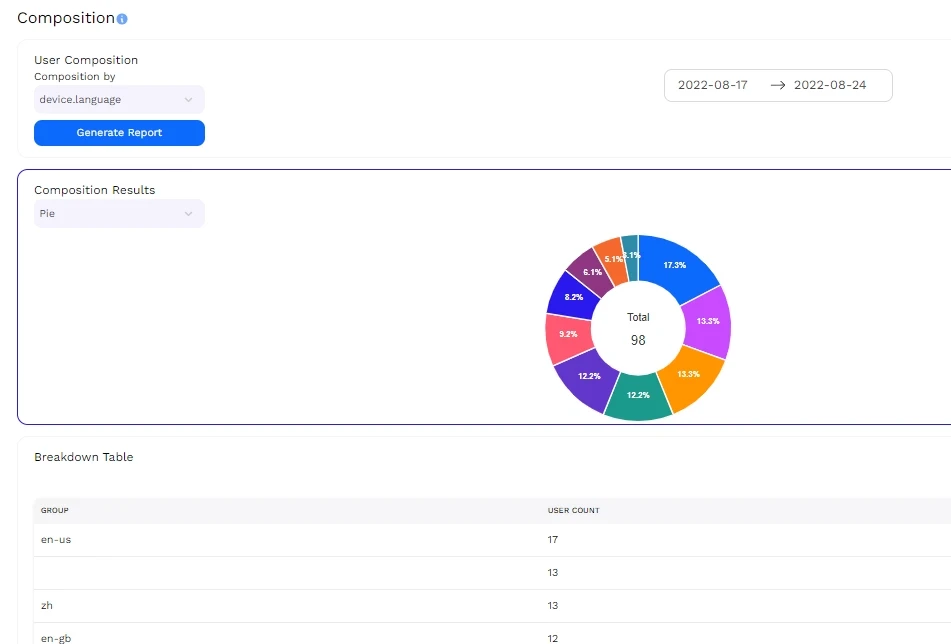Click the GROUP column header
This screenshot has width=951, height=644.
[x=55, y=511]
